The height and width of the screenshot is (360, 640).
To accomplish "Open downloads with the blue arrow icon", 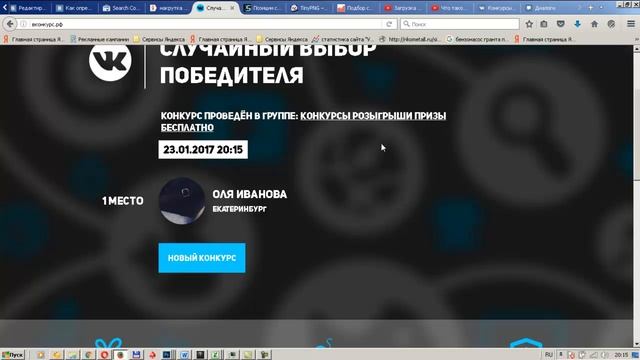I will [577, 24].
